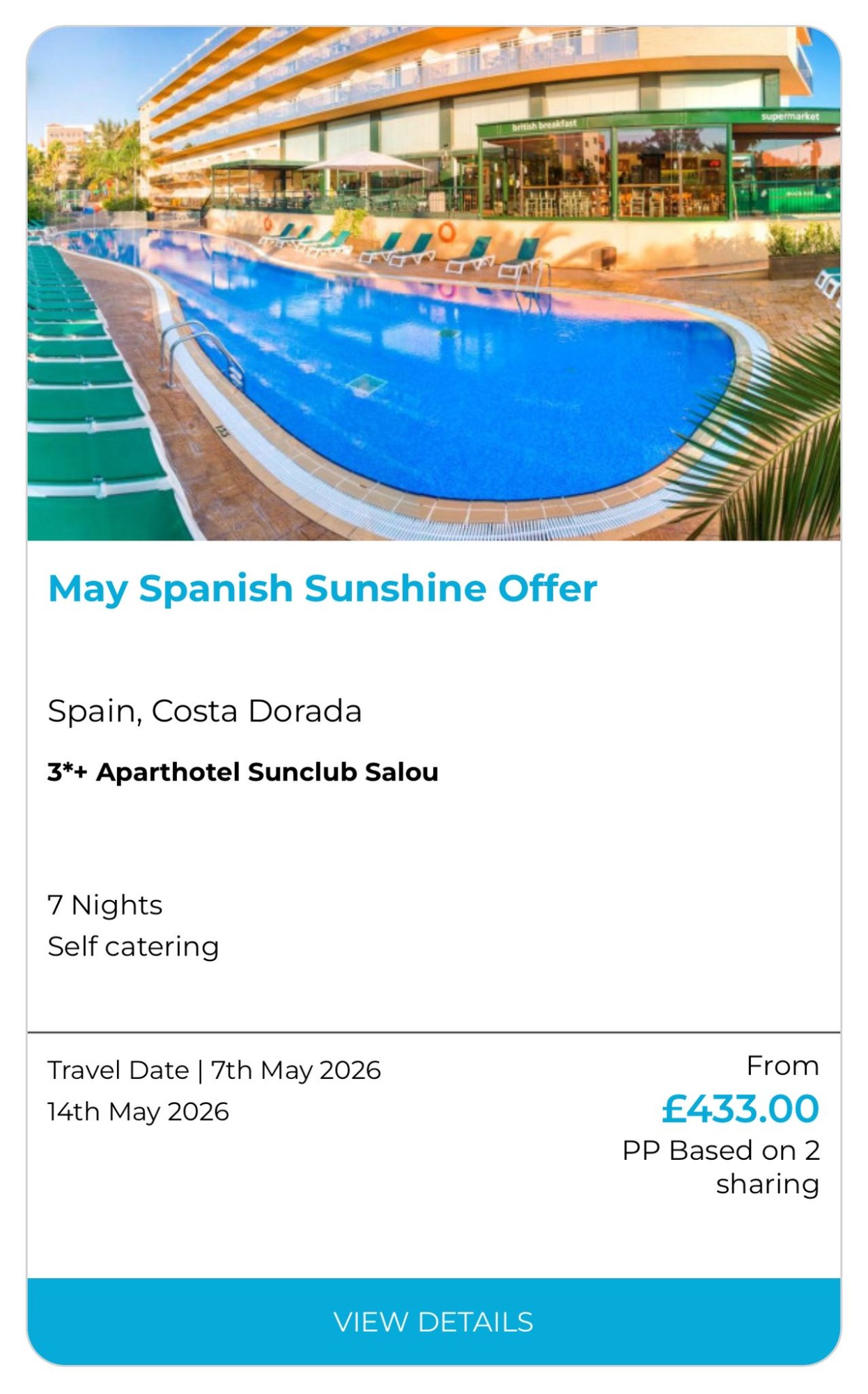Click the VIEW DETAILS button
Screen dimensions: 868x1394
(433, 1322)
